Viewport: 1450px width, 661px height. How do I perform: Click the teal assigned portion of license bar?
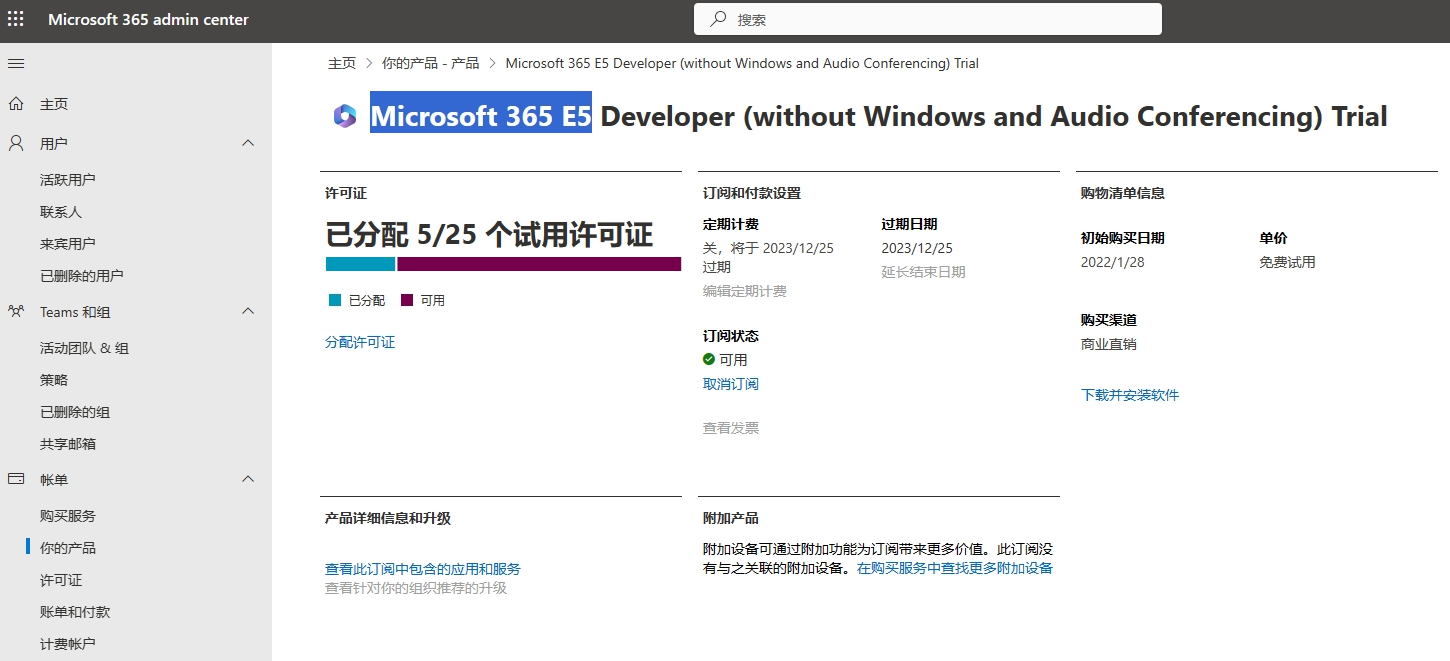tap(361, 264)
